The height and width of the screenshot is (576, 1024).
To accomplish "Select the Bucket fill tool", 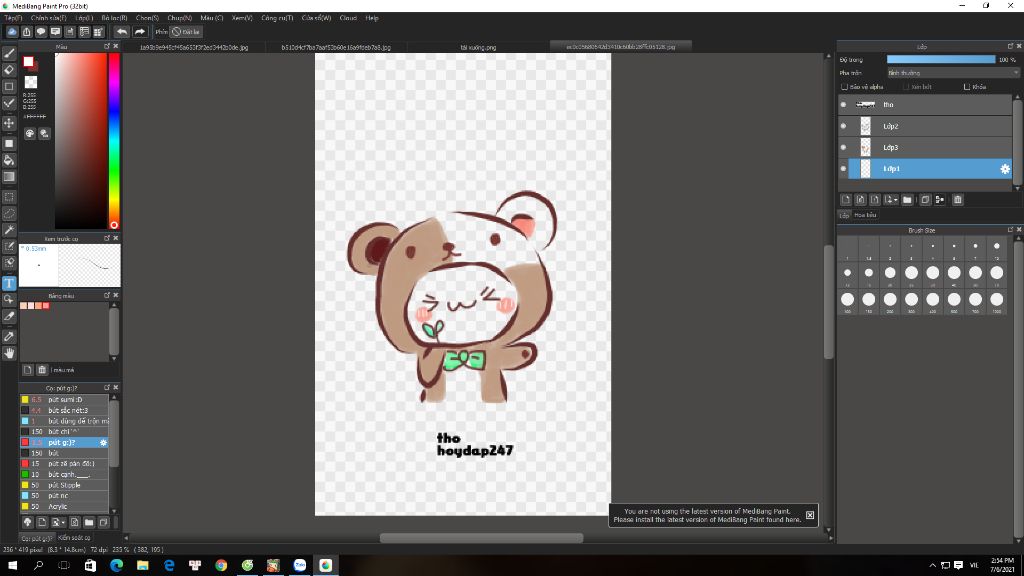I will coord(9,160).
